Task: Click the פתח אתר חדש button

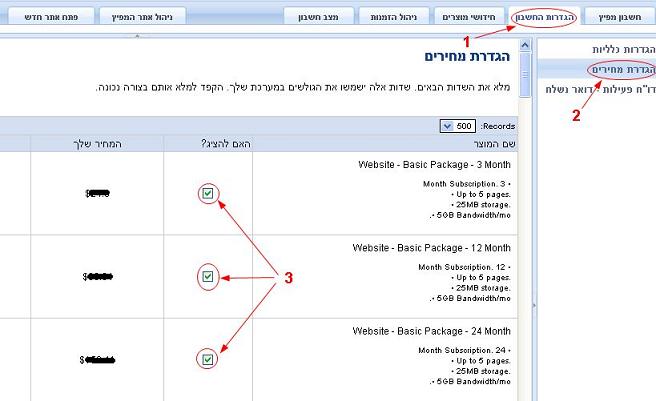Action: pyautogui.click(x=49, y=16)
